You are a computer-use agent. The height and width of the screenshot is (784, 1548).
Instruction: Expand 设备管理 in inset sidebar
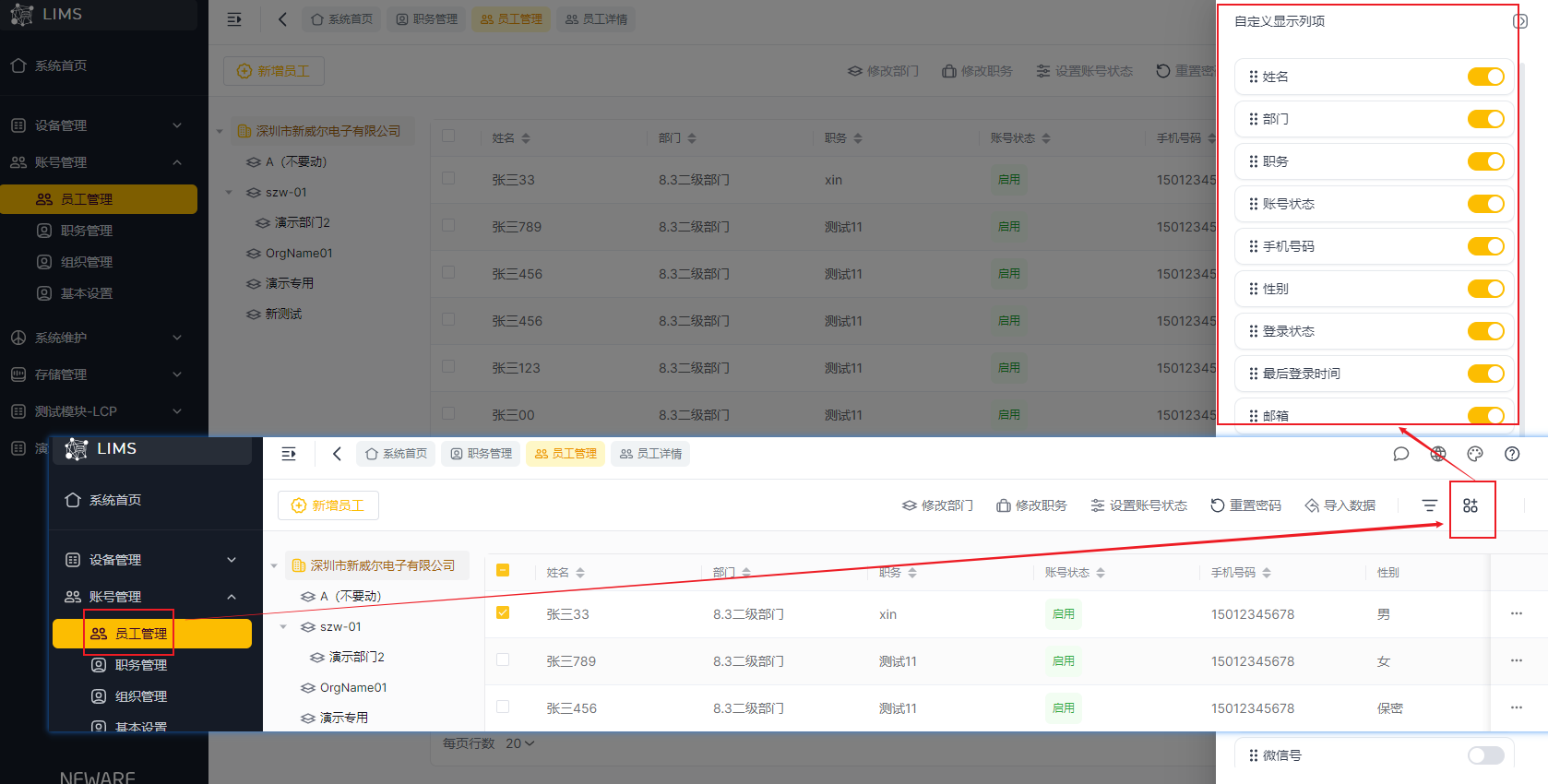coord(151,560)
